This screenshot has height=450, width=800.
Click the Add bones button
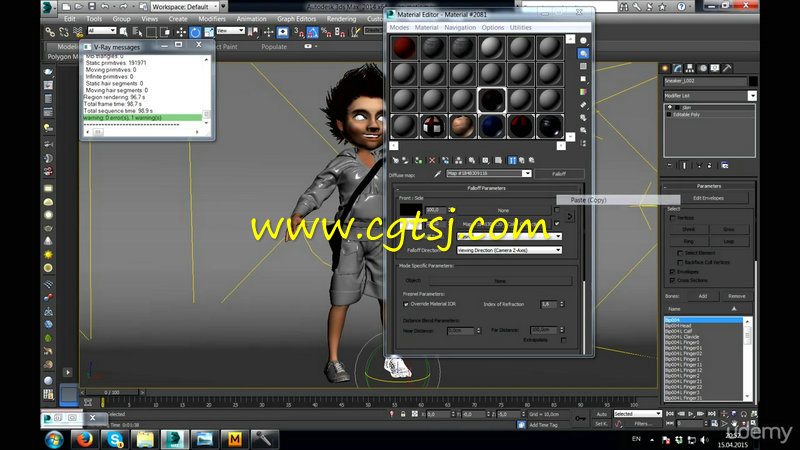coord(703,296)
